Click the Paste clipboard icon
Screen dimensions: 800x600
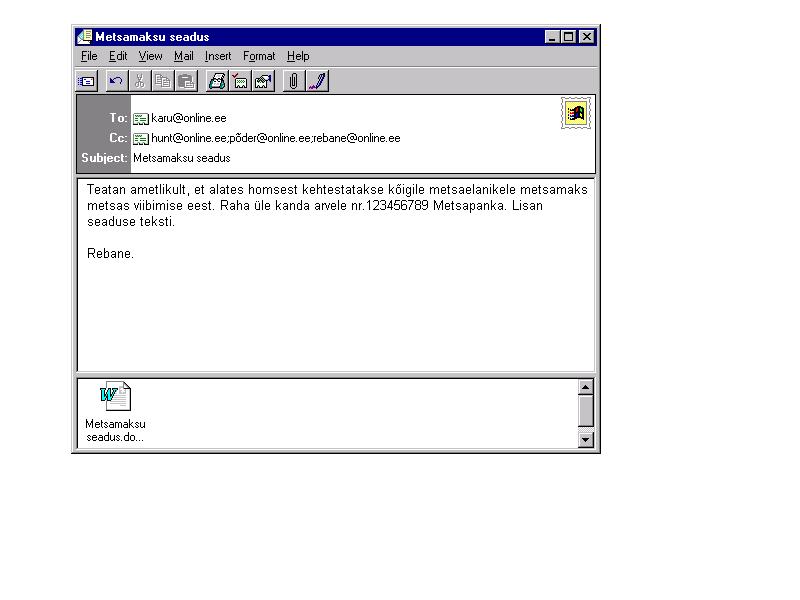click(186, 81)
